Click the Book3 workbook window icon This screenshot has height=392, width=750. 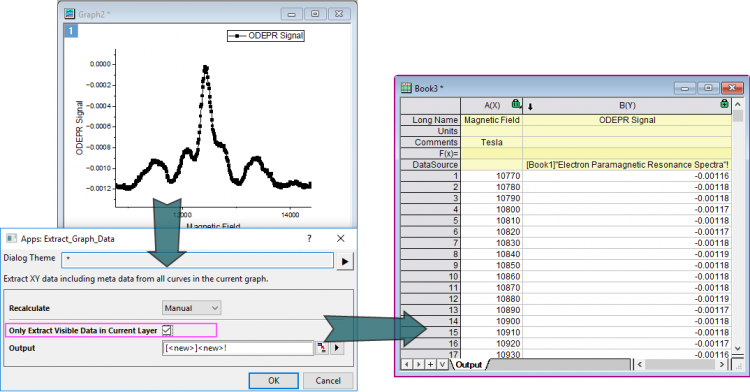tap(406, 88)
